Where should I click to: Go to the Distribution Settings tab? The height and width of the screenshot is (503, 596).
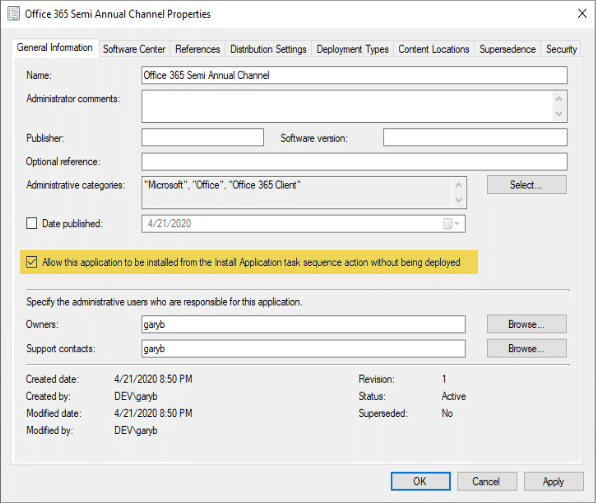click(268, 49)
